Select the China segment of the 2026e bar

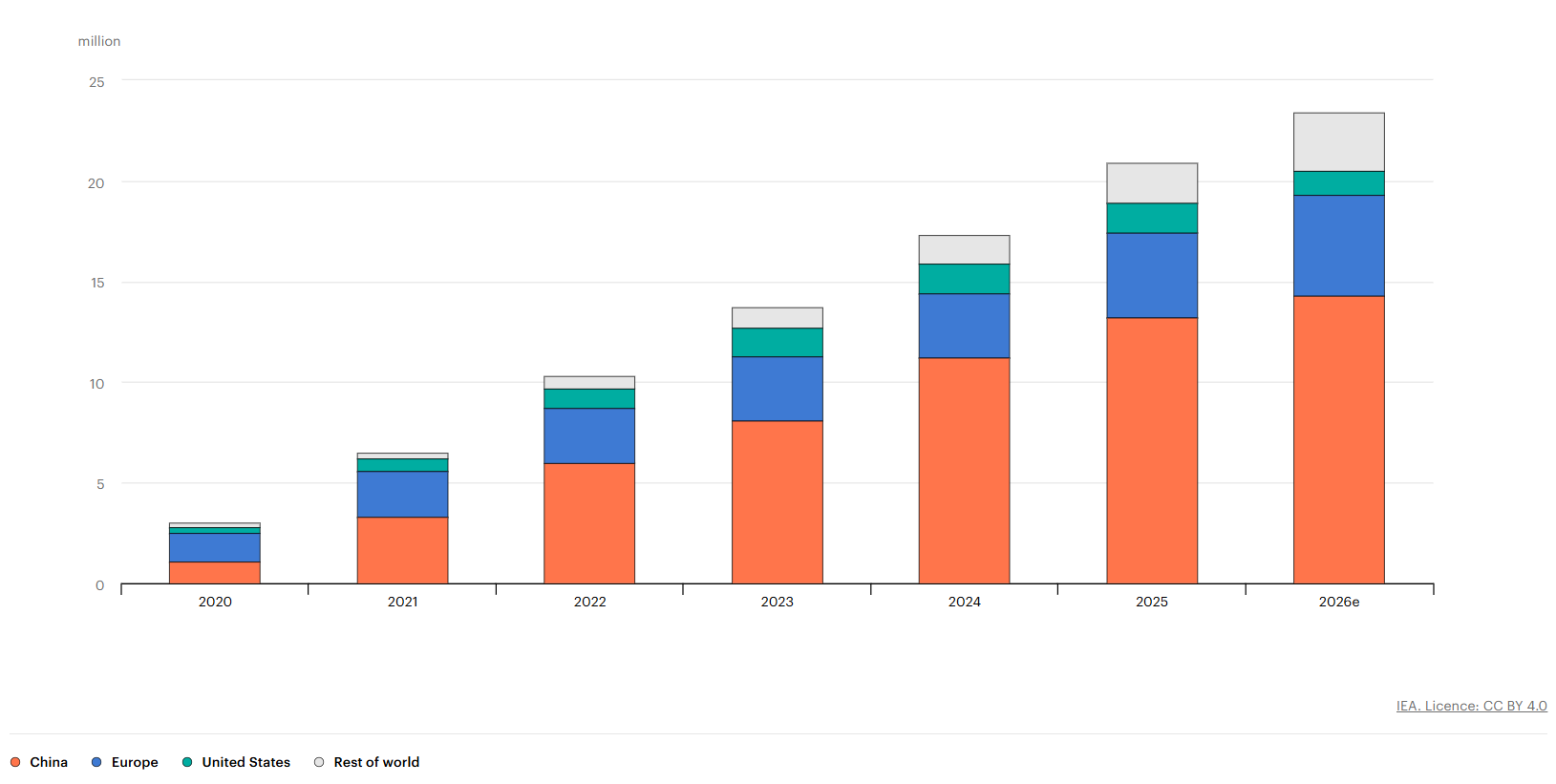[x=1339, y=440]
